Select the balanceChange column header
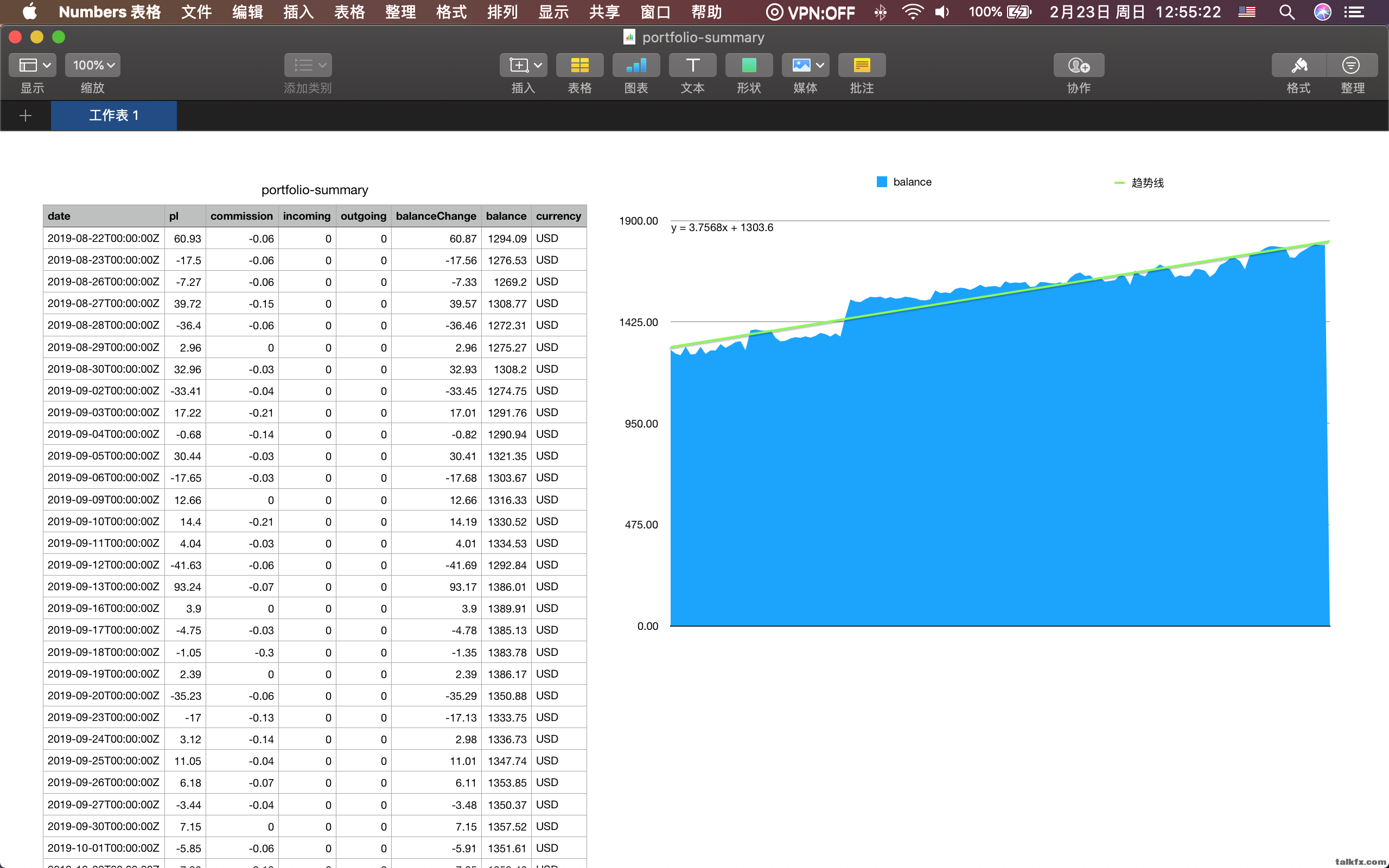This screenshot has width=1389, height=868. pyautogui.click(x=436, y=216)
